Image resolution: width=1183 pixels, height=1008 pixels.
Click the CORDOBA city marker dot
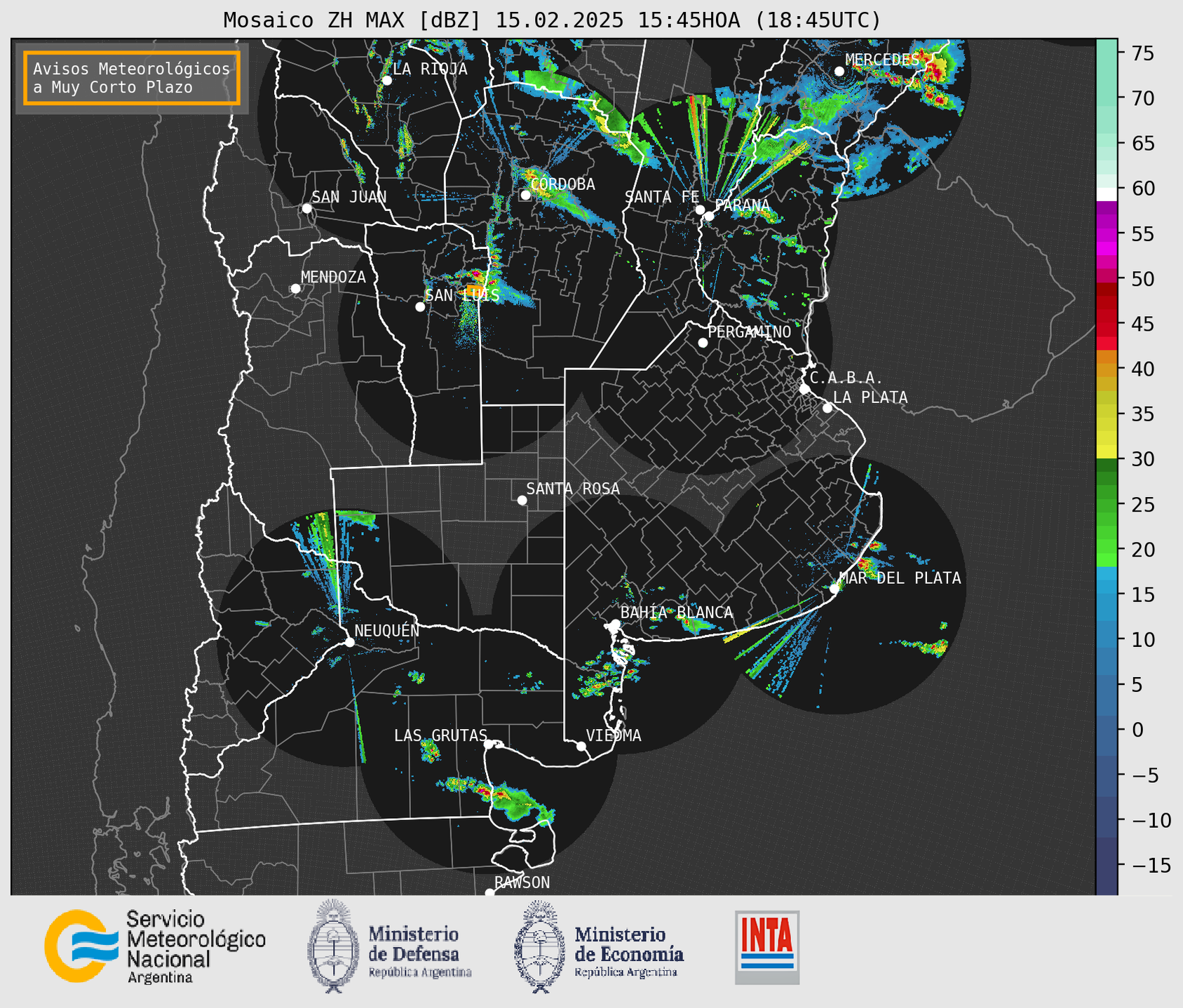coord(525,195)
